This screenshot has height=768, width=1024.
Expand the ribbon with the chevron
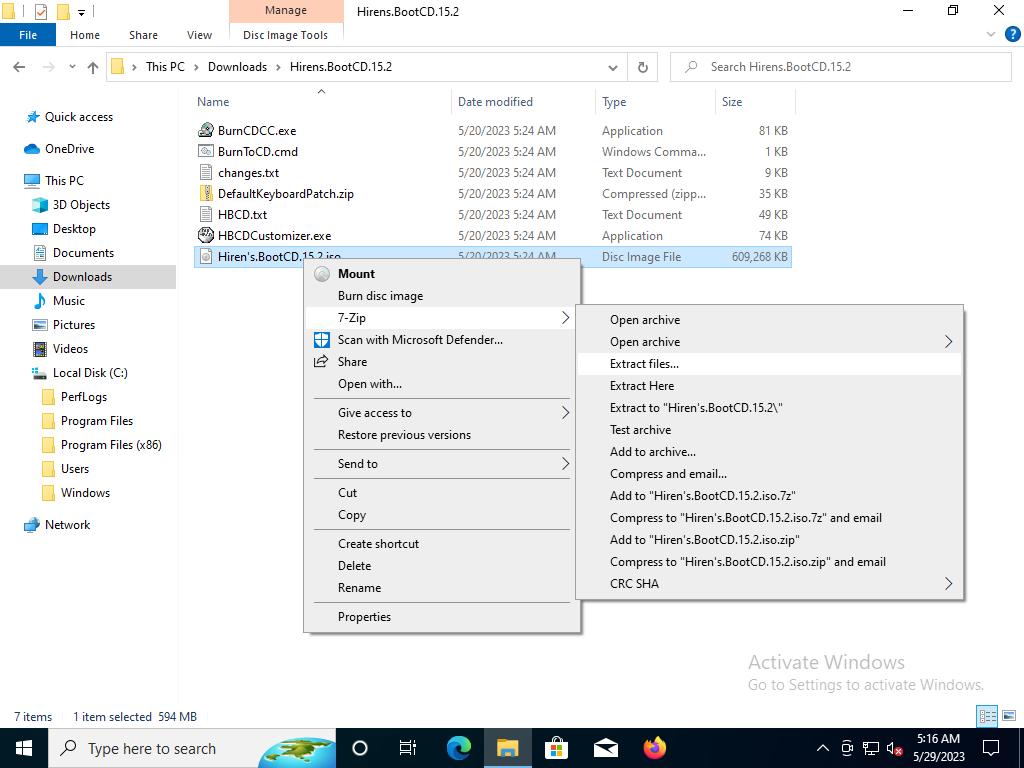992,35
